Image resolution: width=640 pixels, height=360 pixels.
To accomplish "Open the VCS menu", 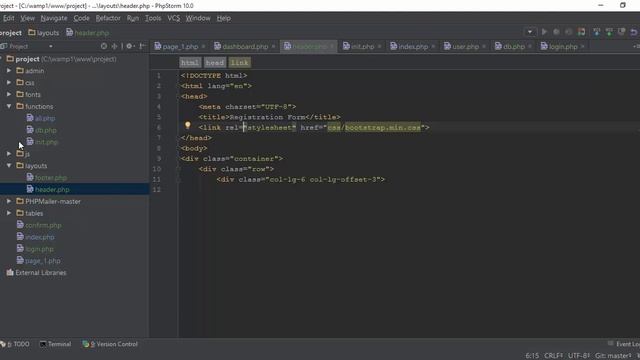I will point(173,18).
